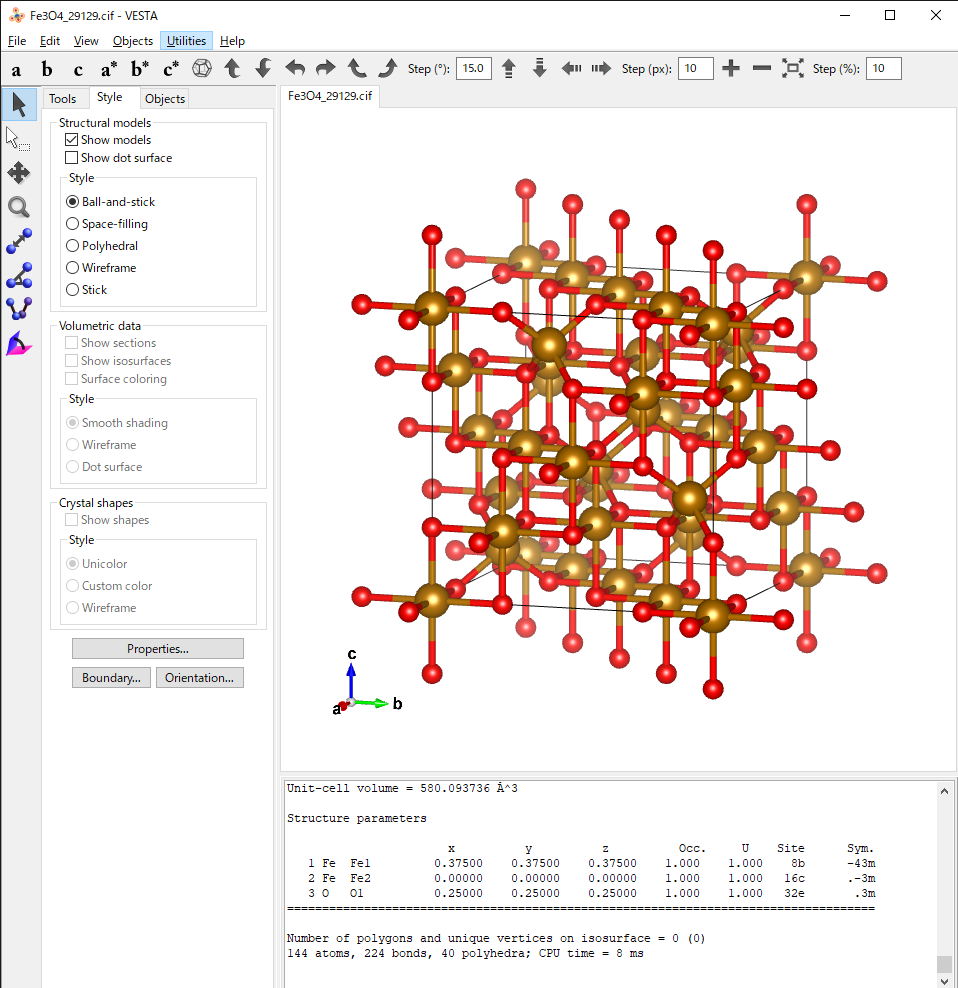Toggle Show shapes checkbox

[72, 520]
